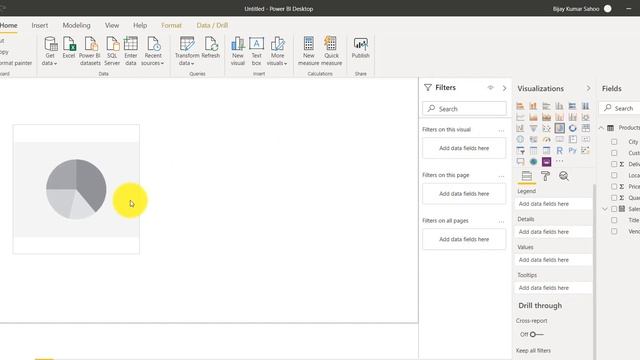This screenshot has width=640, height=360.
Task: Toggle Filters pane visibility eye icon
Action: coord(491,88)
